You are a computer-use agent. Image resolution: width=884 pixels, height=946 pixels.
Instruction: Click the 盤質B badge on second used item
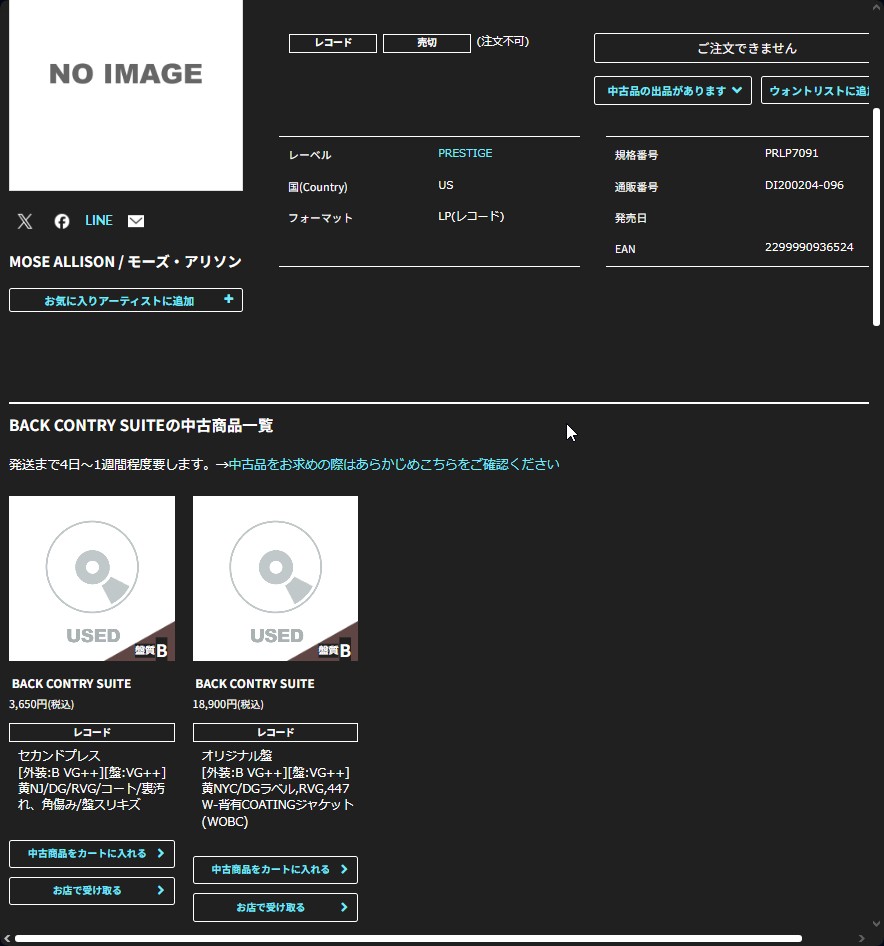pyautogui.click(x=336, y=650)
